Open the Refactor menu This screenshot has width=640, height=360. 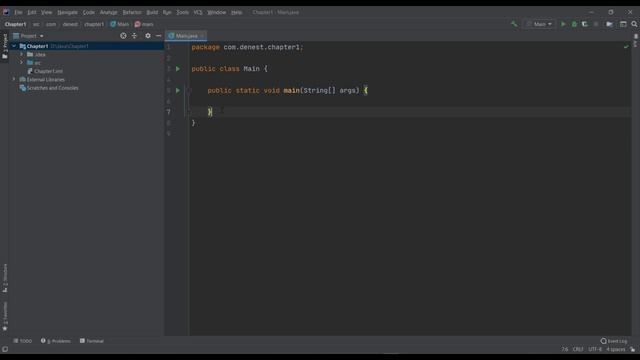[x=132, y=12]
